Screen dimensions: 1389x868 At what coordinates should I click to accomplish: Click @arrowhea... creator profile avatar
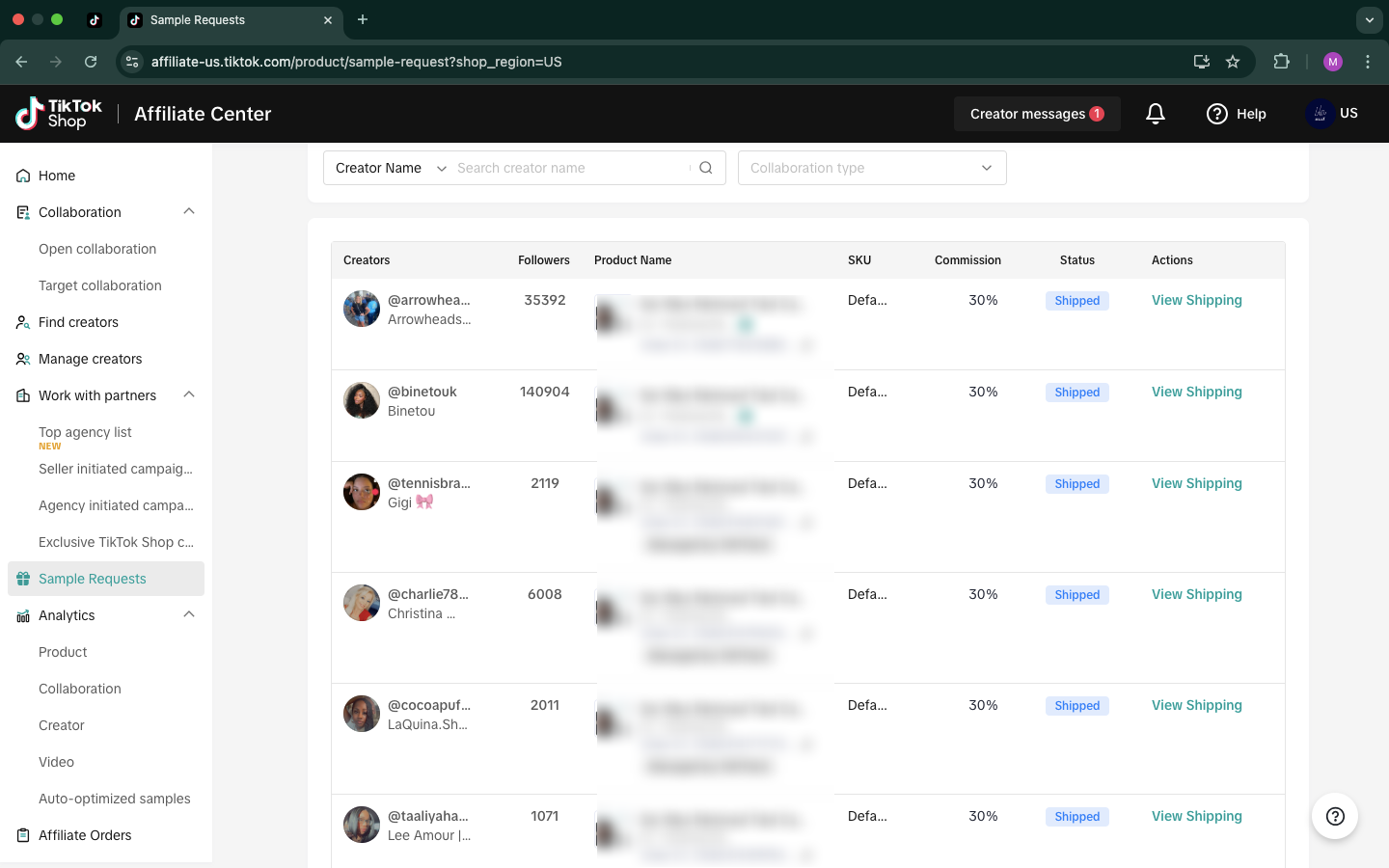pos(362,309)
